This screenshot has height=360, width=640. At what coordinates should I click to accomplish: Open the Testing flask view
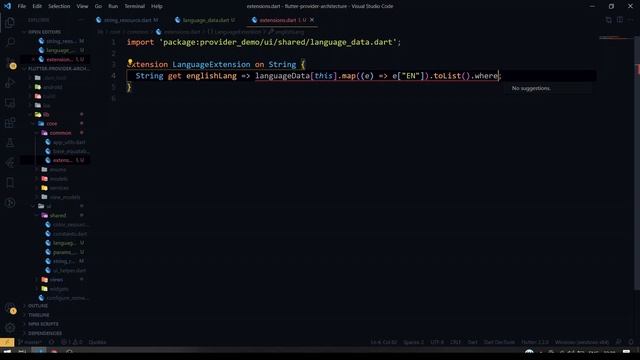[10, 143]
